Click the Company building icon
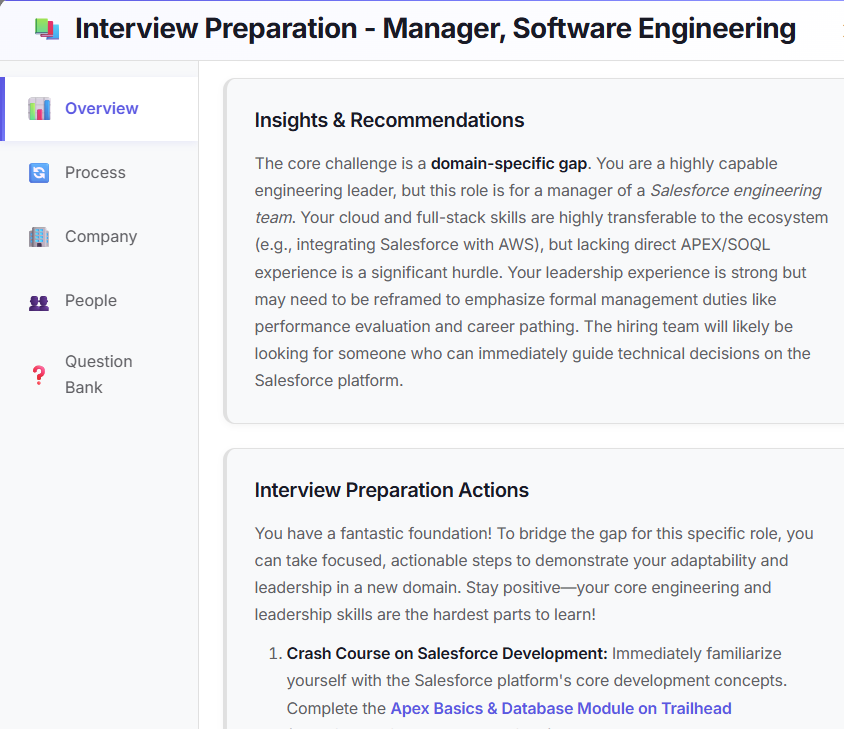The width and height of the screenshot is (844, 729). (39, 236)
